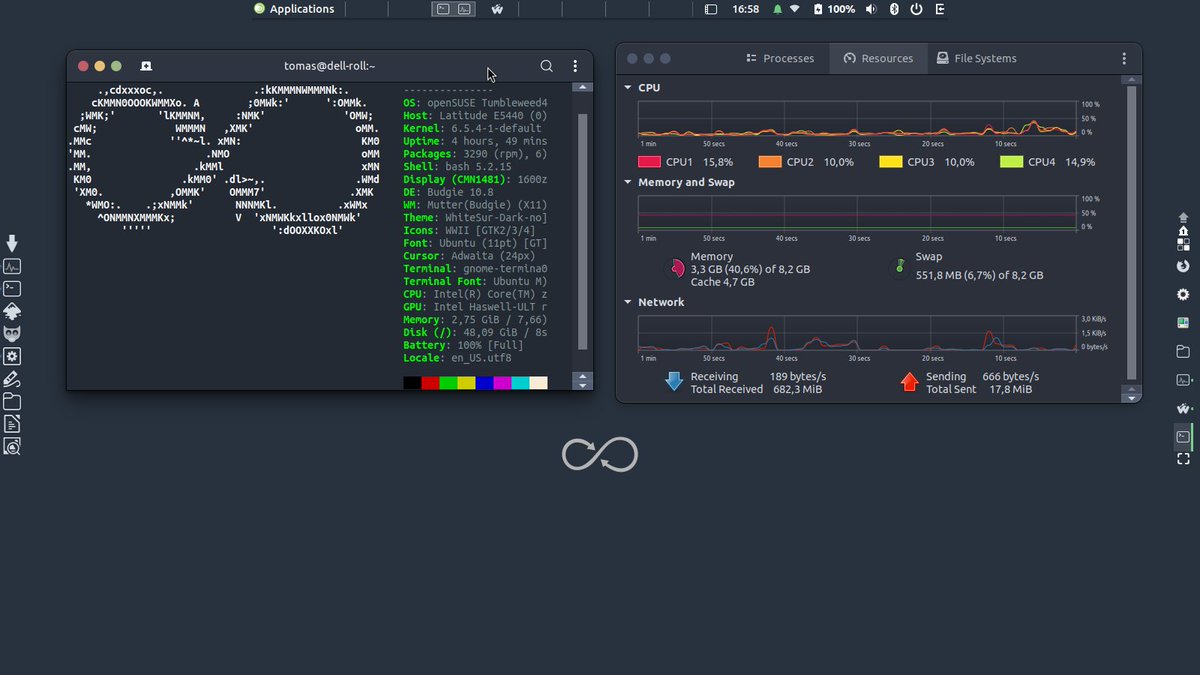Click the places panel icon next to the clock
The image size is (1200, 675).
[711, 9]
